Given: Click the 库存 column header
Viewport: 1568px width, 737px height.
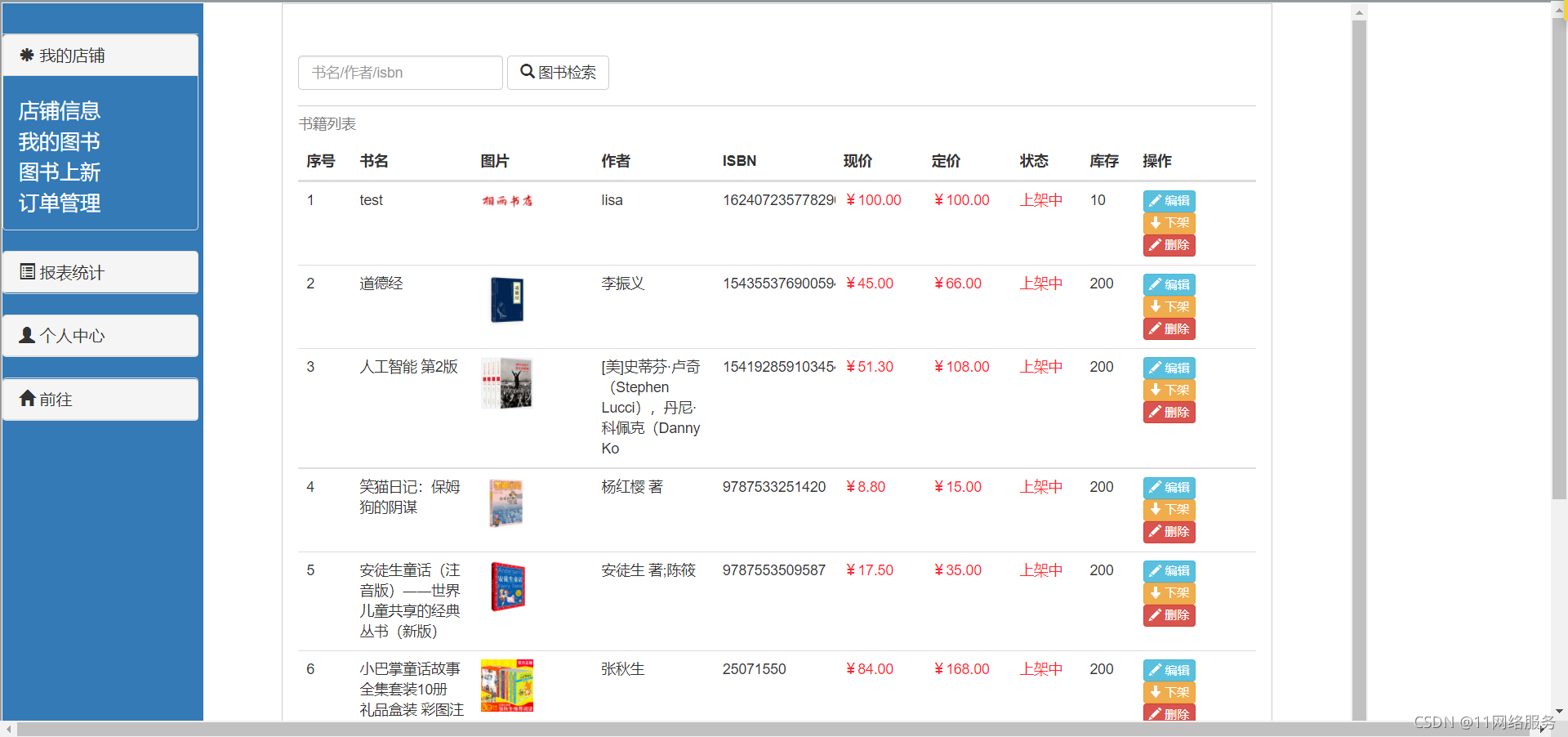Looking at the screenshot, I should [x=1104, y=161].
